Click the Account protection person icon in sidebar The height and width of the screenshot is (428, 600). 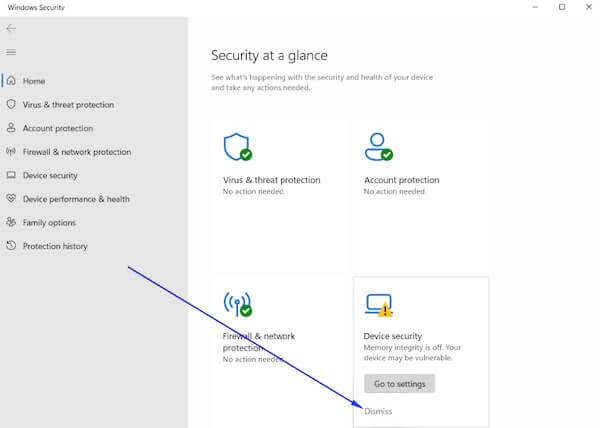(12, 128)
